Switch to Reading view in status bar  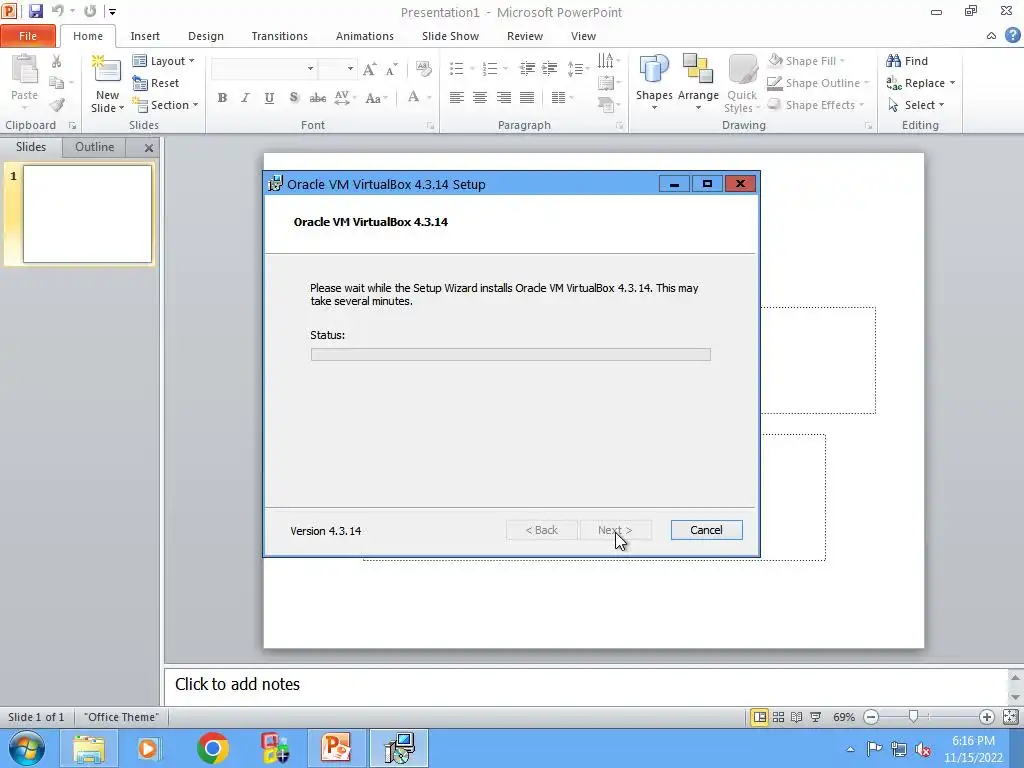(x=797, y=717)
